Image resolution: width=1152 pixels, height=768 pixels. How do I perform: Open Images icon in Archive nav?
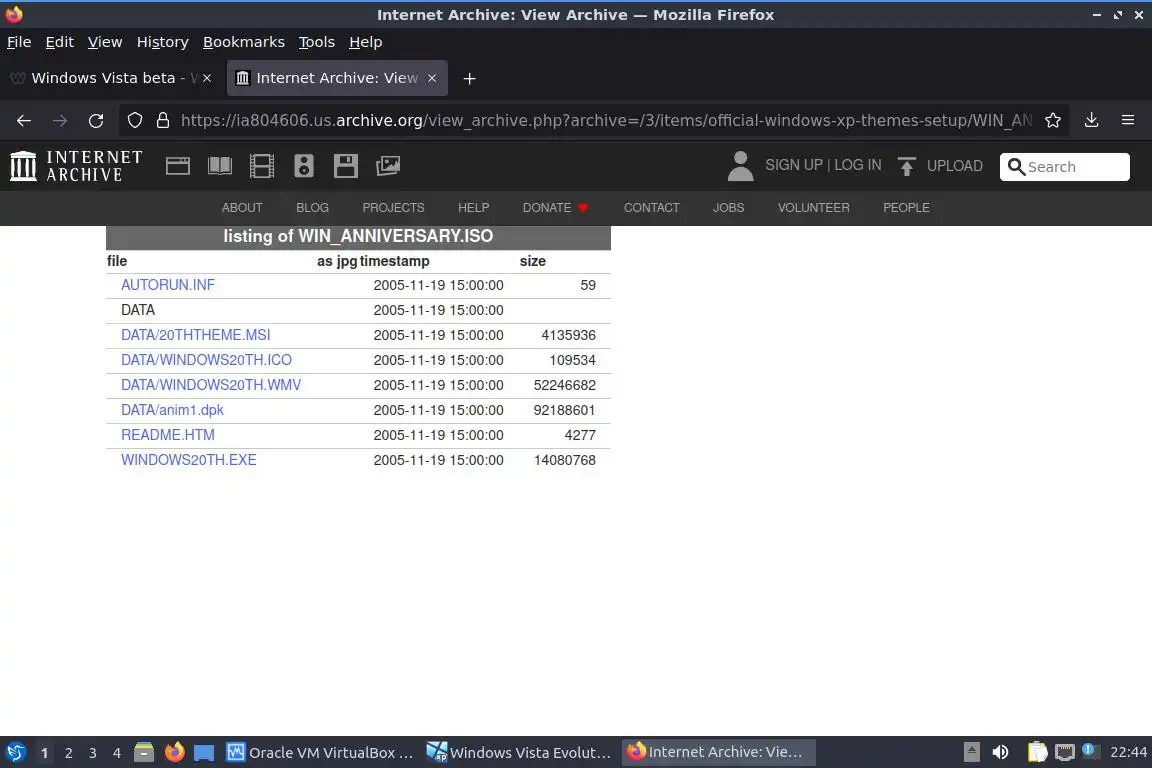(x=388, y=166)
